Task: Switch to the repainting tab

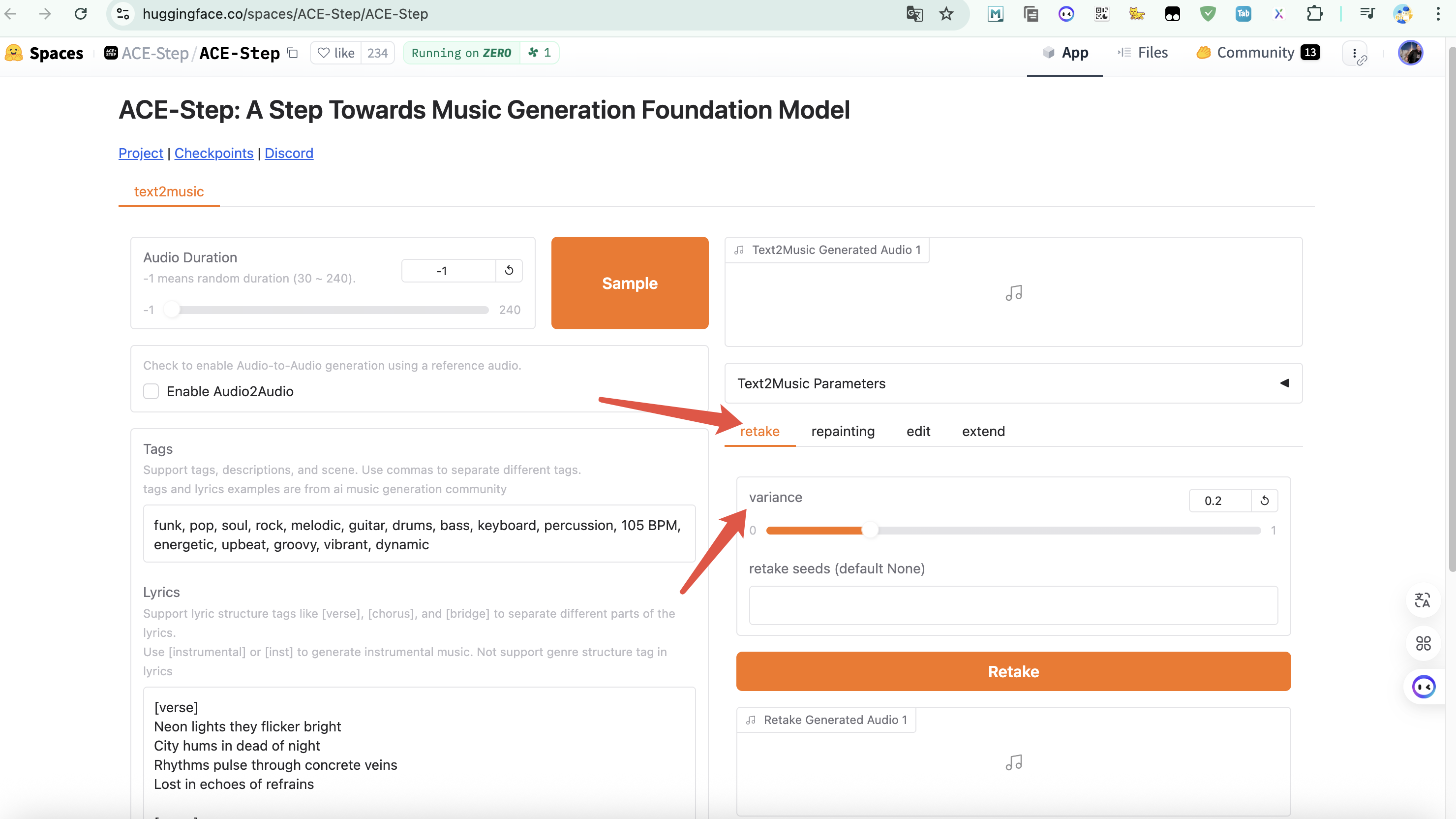Action: 842,431
